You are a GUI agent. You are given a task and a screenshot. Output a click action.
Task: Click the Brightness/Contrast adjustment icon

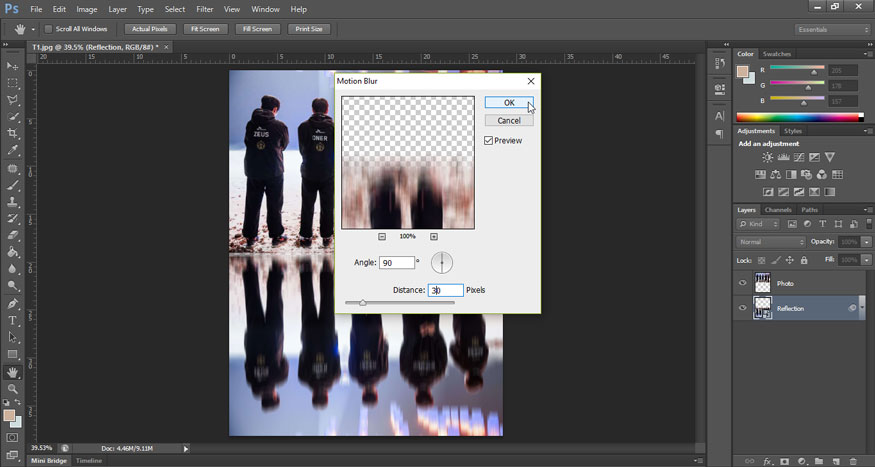(x=767, y=158)
